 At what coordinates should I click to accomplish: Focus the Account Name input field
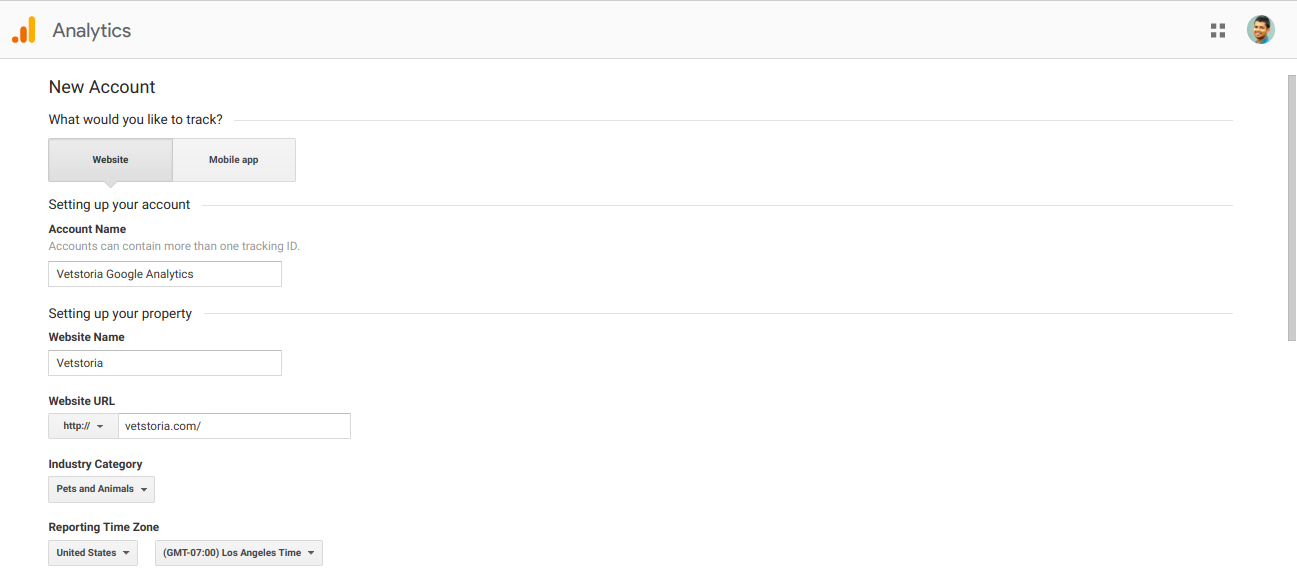[165, 274]
